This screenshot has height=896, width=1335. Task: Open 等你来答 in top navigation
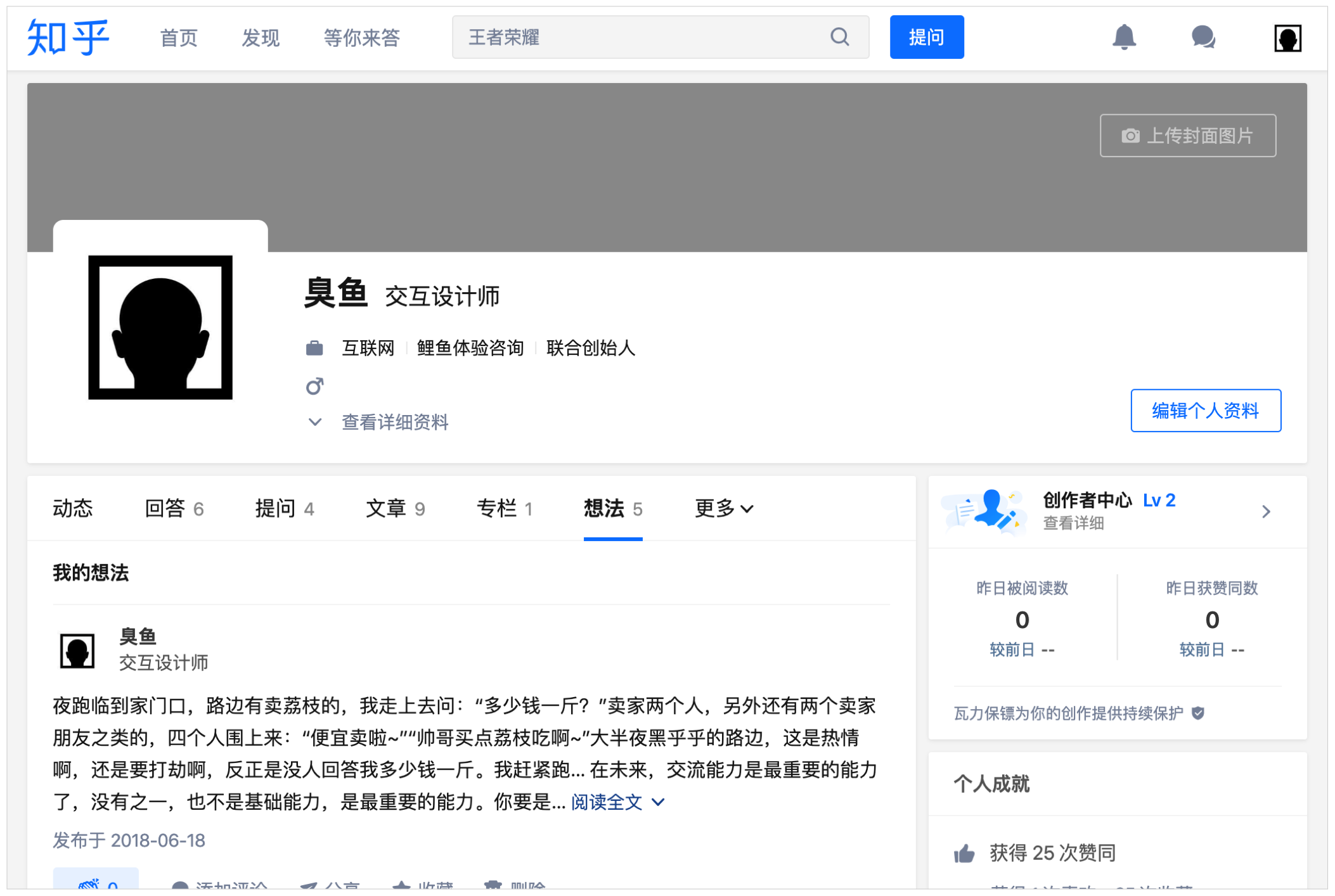(x=361, y=38)
